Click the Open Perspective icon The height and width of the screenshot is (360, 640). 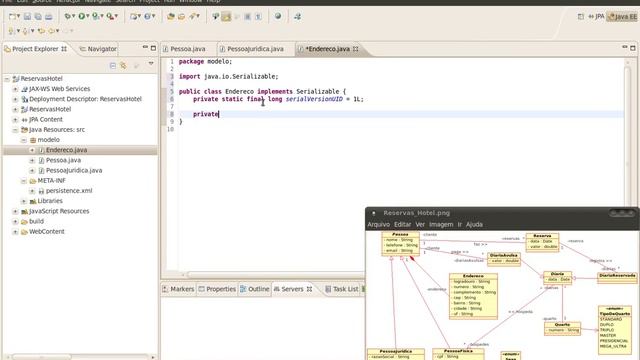[x=580, y=16]
